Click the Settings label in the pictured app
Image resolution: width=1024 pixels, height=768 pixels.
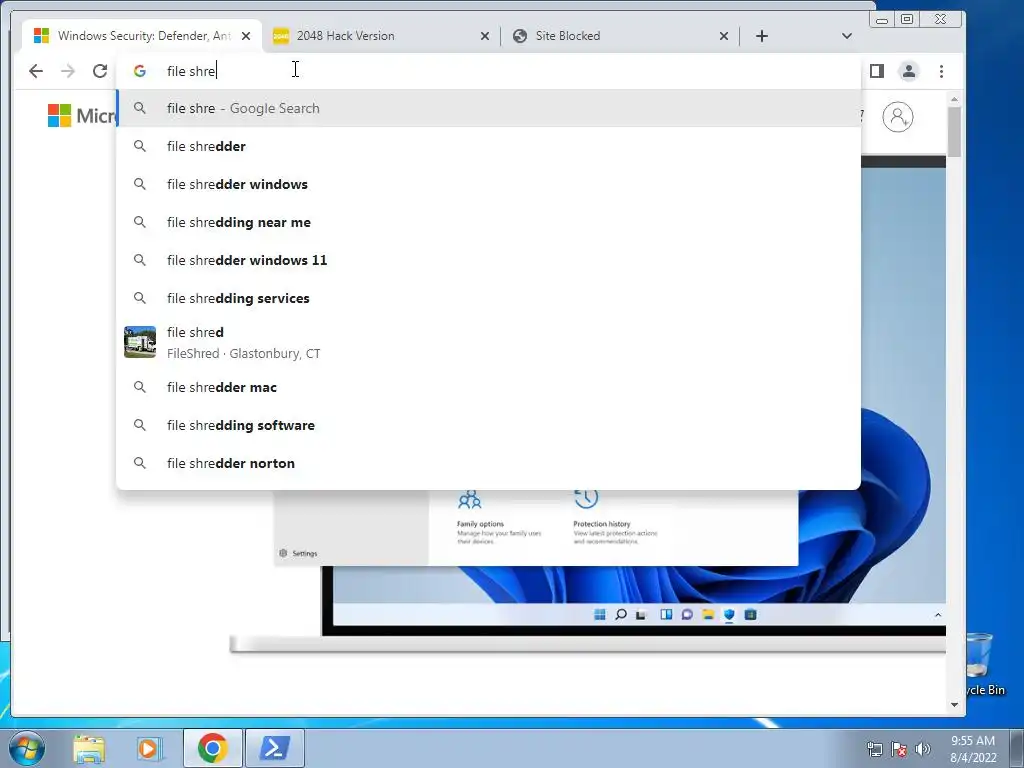coord(304,553)
